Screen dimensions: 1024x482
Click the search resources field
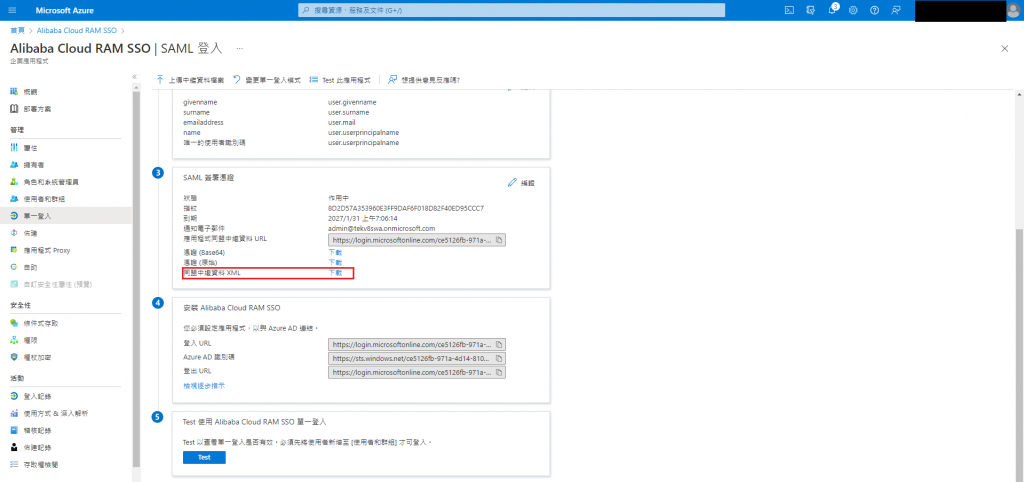tap(511, 10)
